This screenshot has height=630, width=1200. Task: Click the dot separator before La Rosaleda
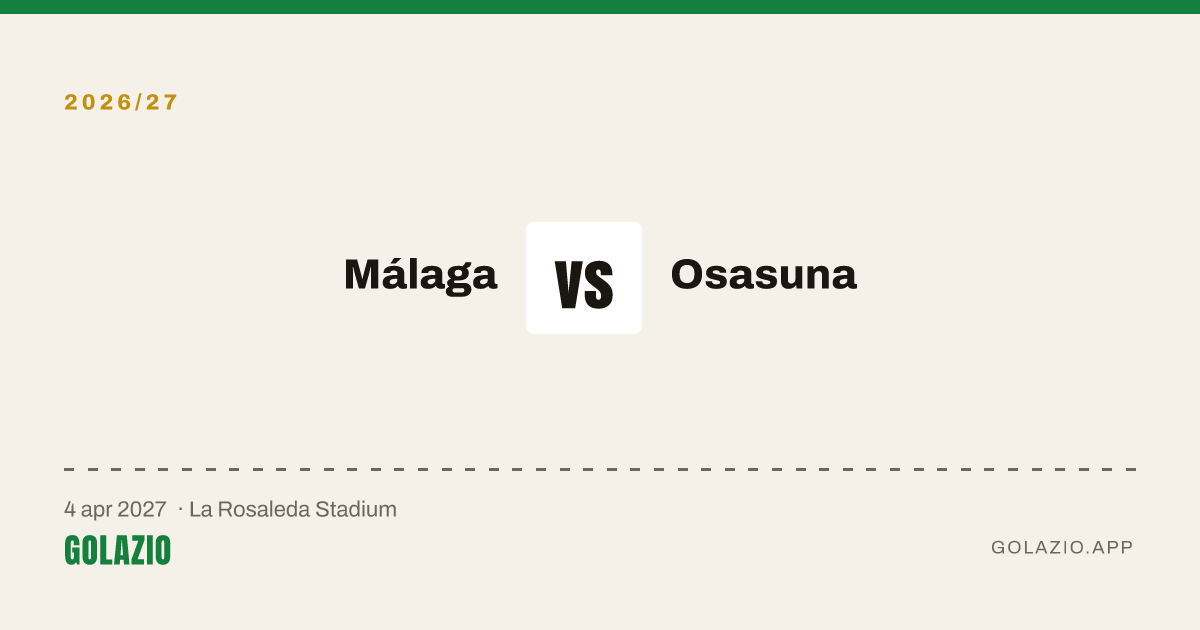click(180, 510)
